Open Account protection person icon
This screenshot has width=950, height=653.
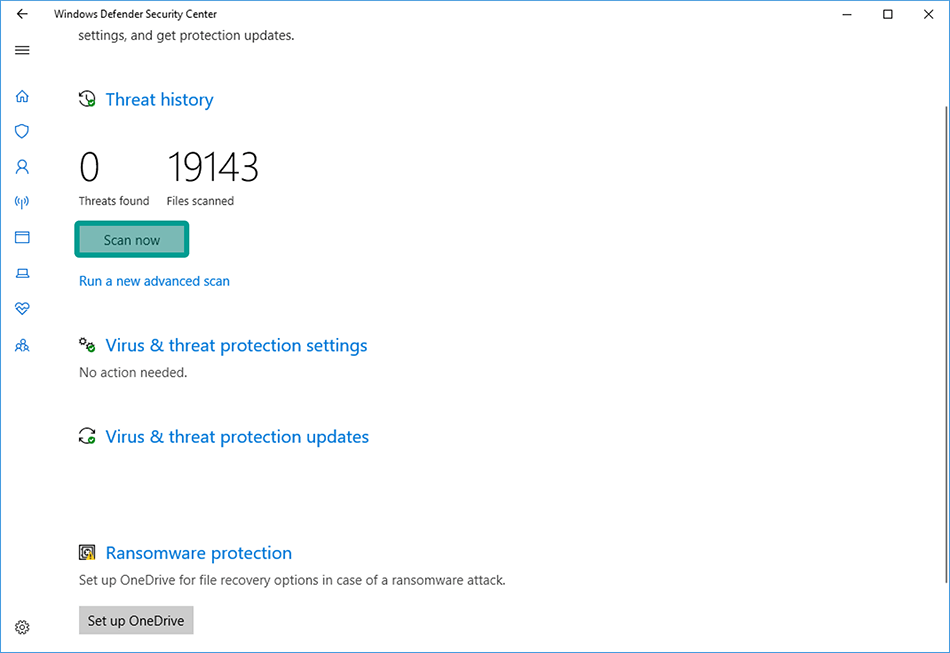click(22, 167)
